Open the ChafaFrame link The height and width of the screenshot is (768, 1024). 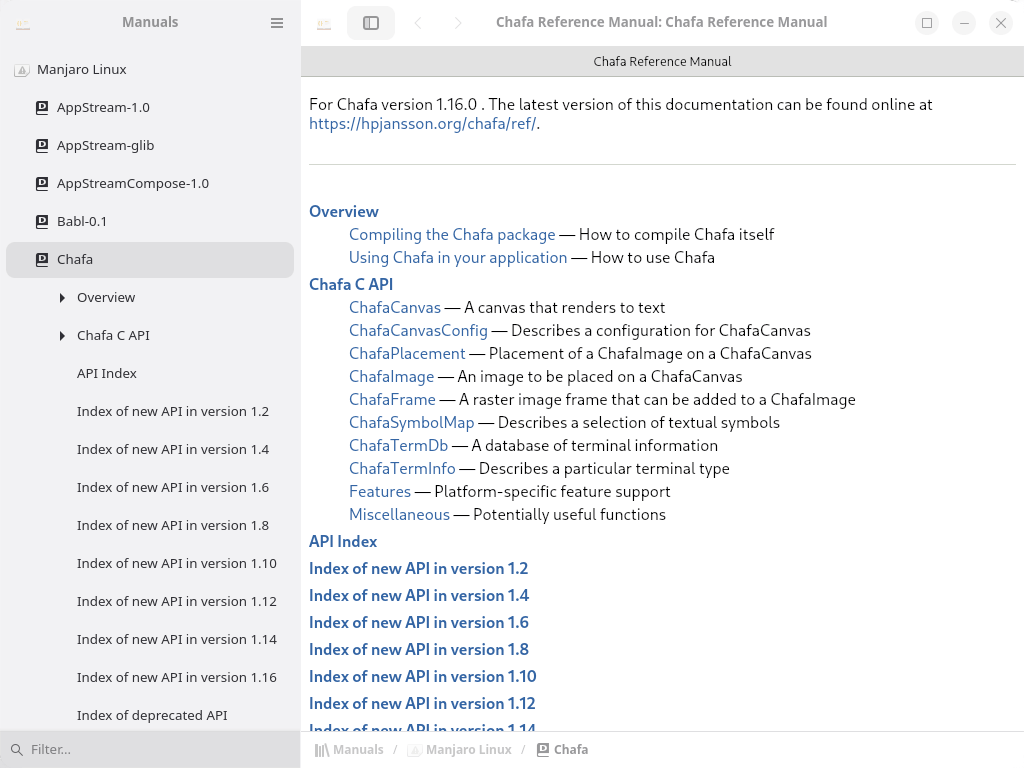pyautogui.click(x=392, y=400)
